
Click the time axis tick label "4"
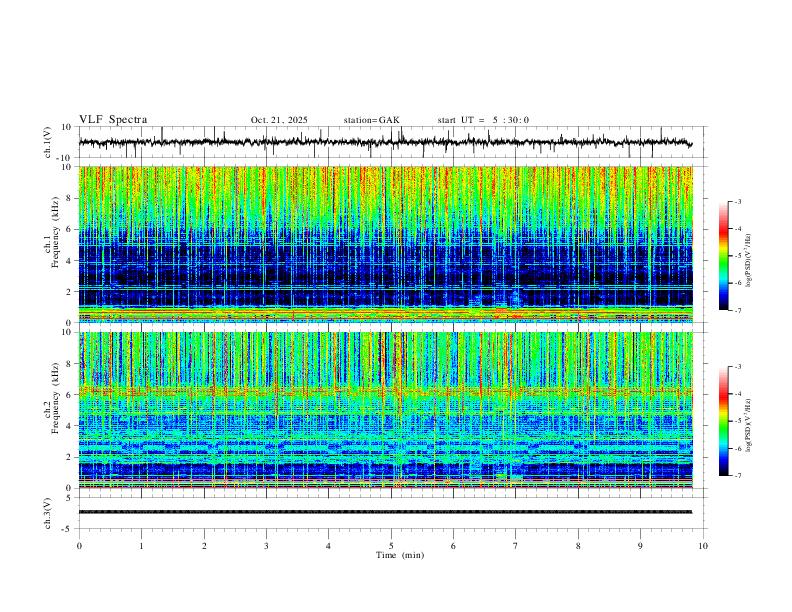point(328,546)
